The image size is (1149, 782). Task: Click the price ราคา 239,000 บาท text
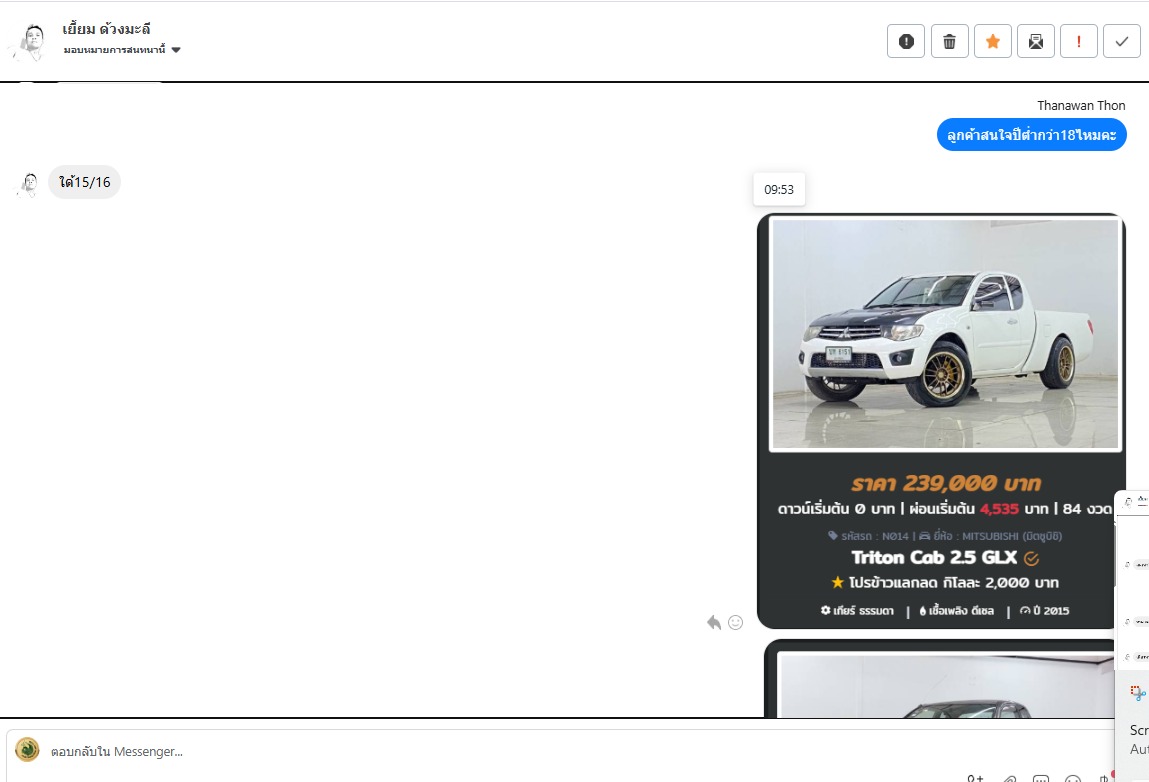click(945, 483)
